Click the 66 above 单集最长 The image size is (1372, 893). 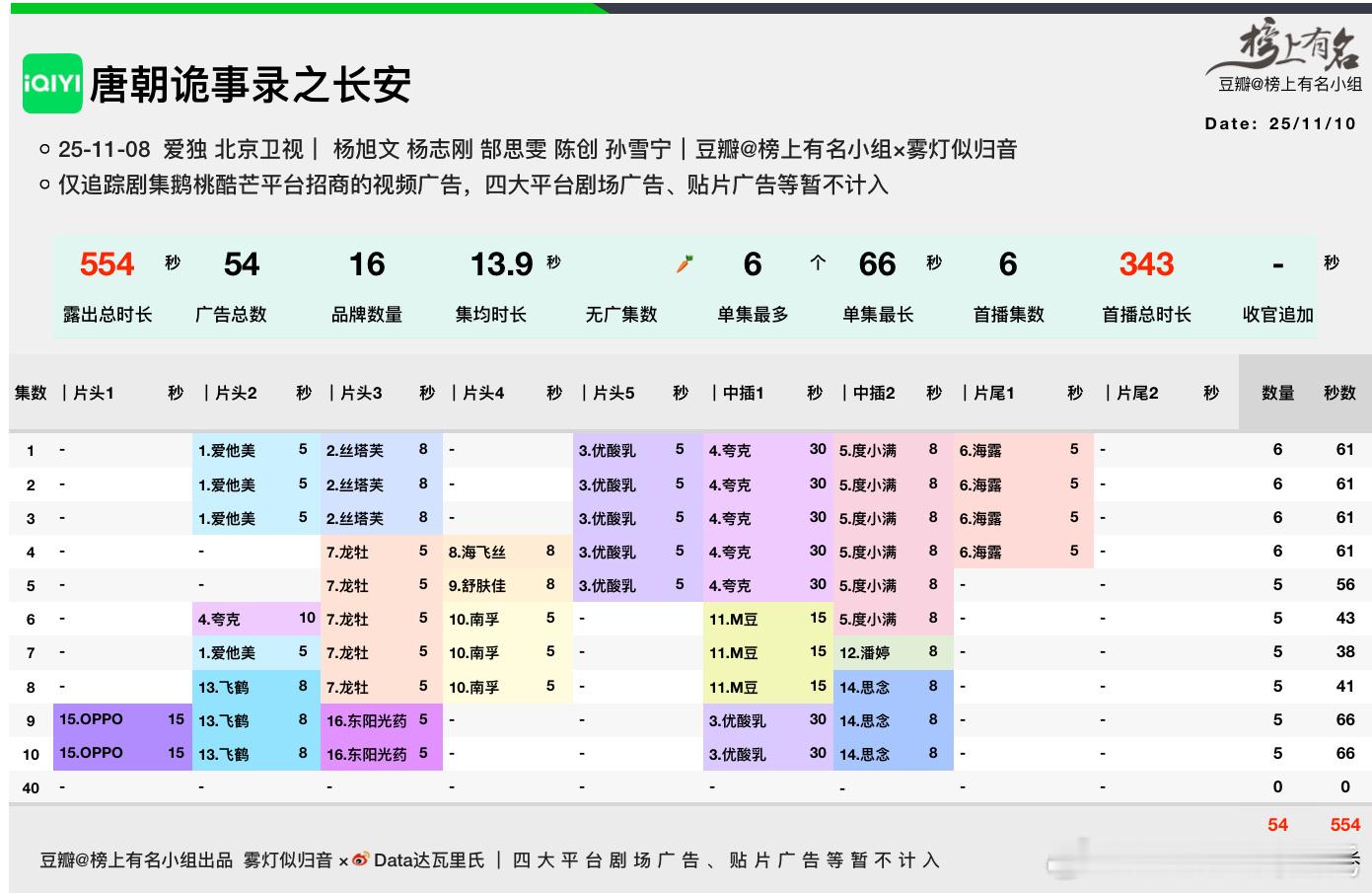pos(877,263)
